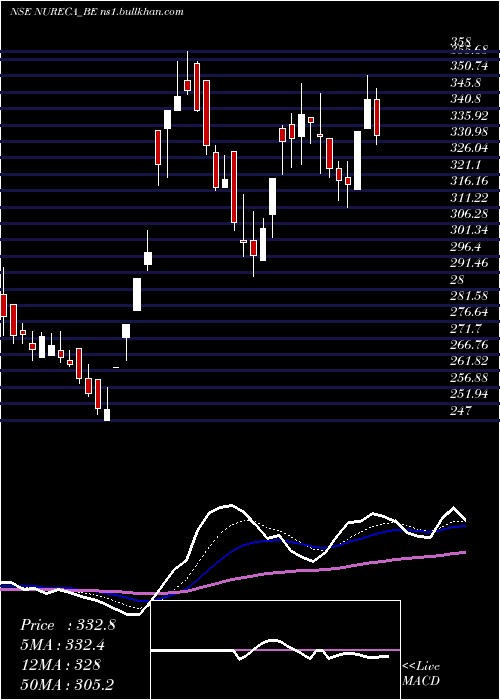500x700 pixels.
Task: Click the 12MA : 328 readout
Action: 60,665
